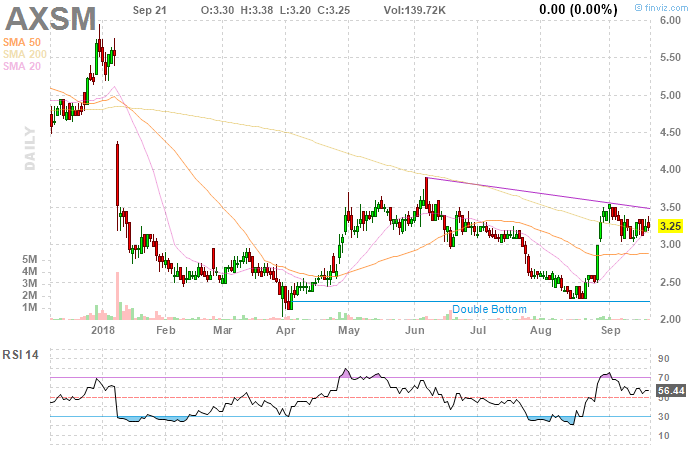Click the Double Bottom pattern label
This screenshot has height=453, width=700.
point(489,309)
